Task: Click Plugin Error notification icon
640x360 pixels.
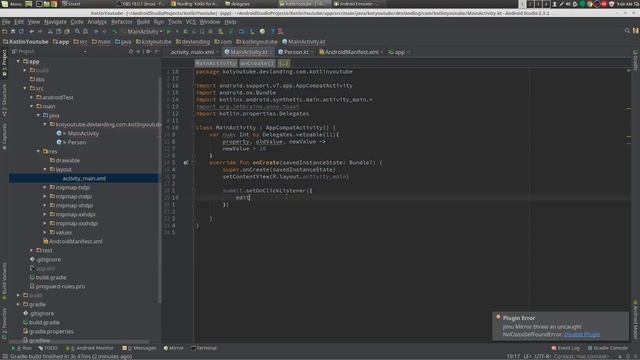Action: point(498,317)
